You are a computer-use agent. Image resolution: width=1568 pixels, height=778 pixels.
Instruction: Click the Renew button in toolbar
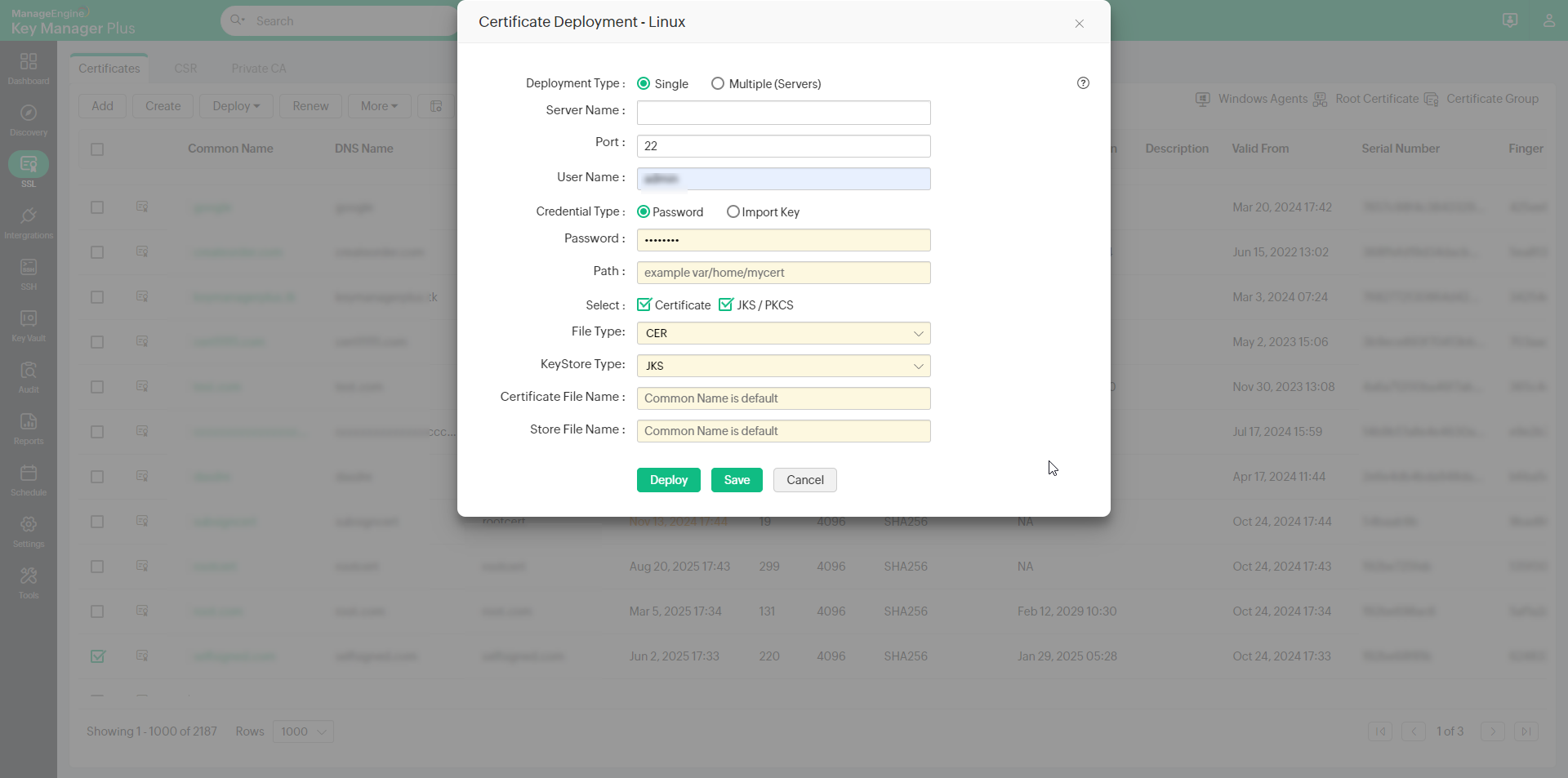[310, 106]
